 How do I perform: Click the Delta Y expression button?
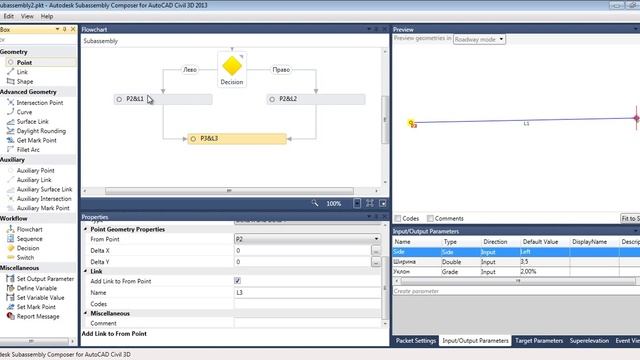(x=376, y=262)
